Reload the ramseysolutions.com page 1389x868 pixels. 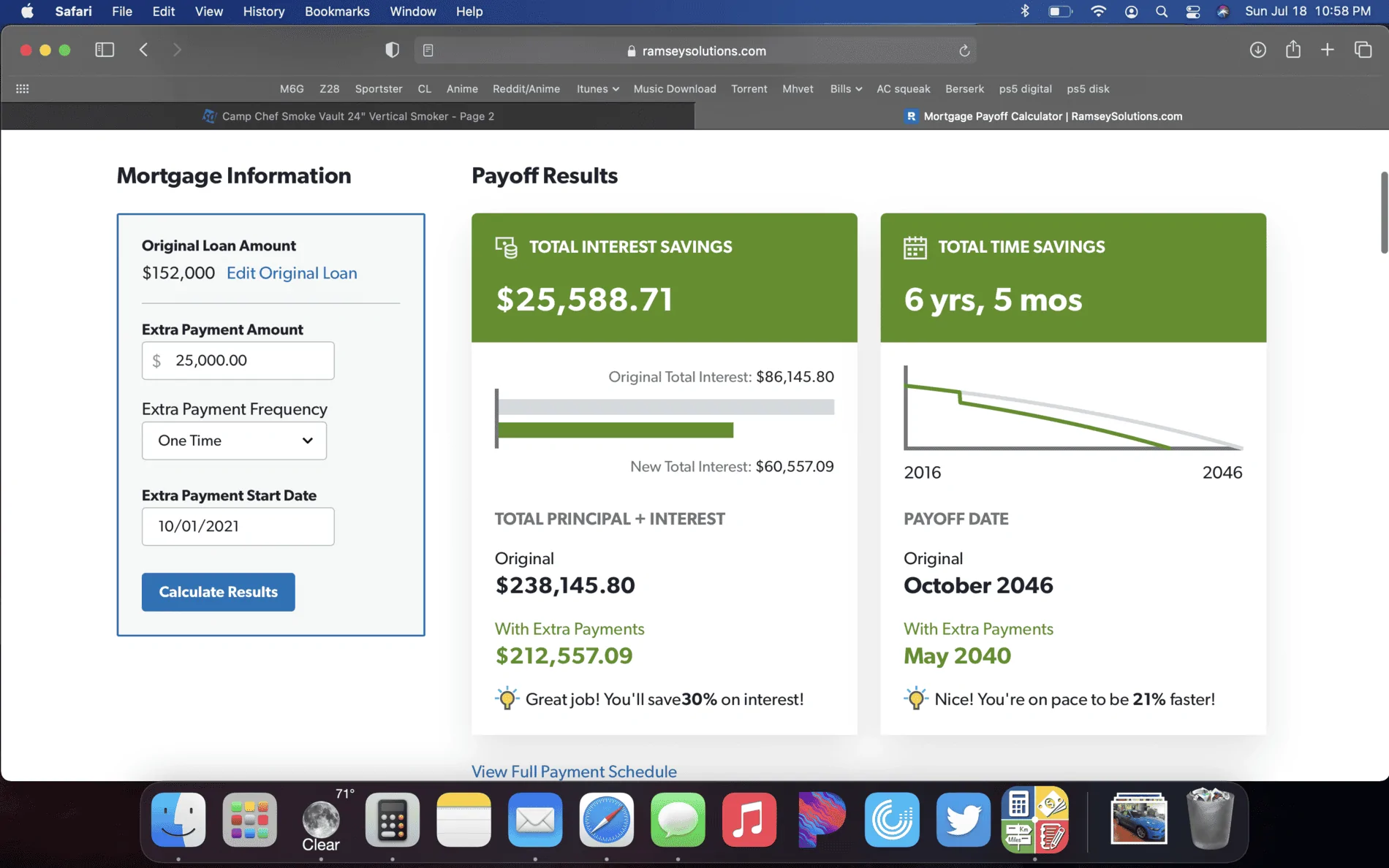(964, 50)
